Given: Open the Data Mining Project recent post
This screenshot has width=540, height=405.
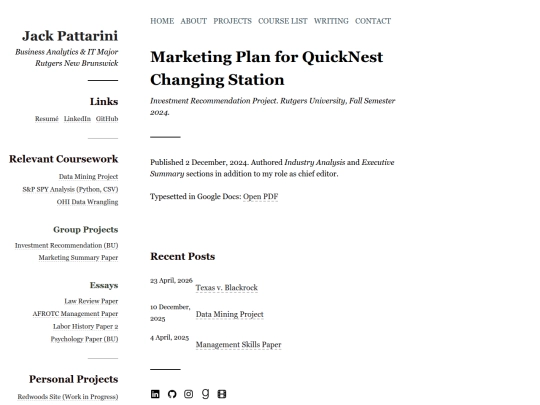Looking at the screenshot, I should (x=230, y=314).
